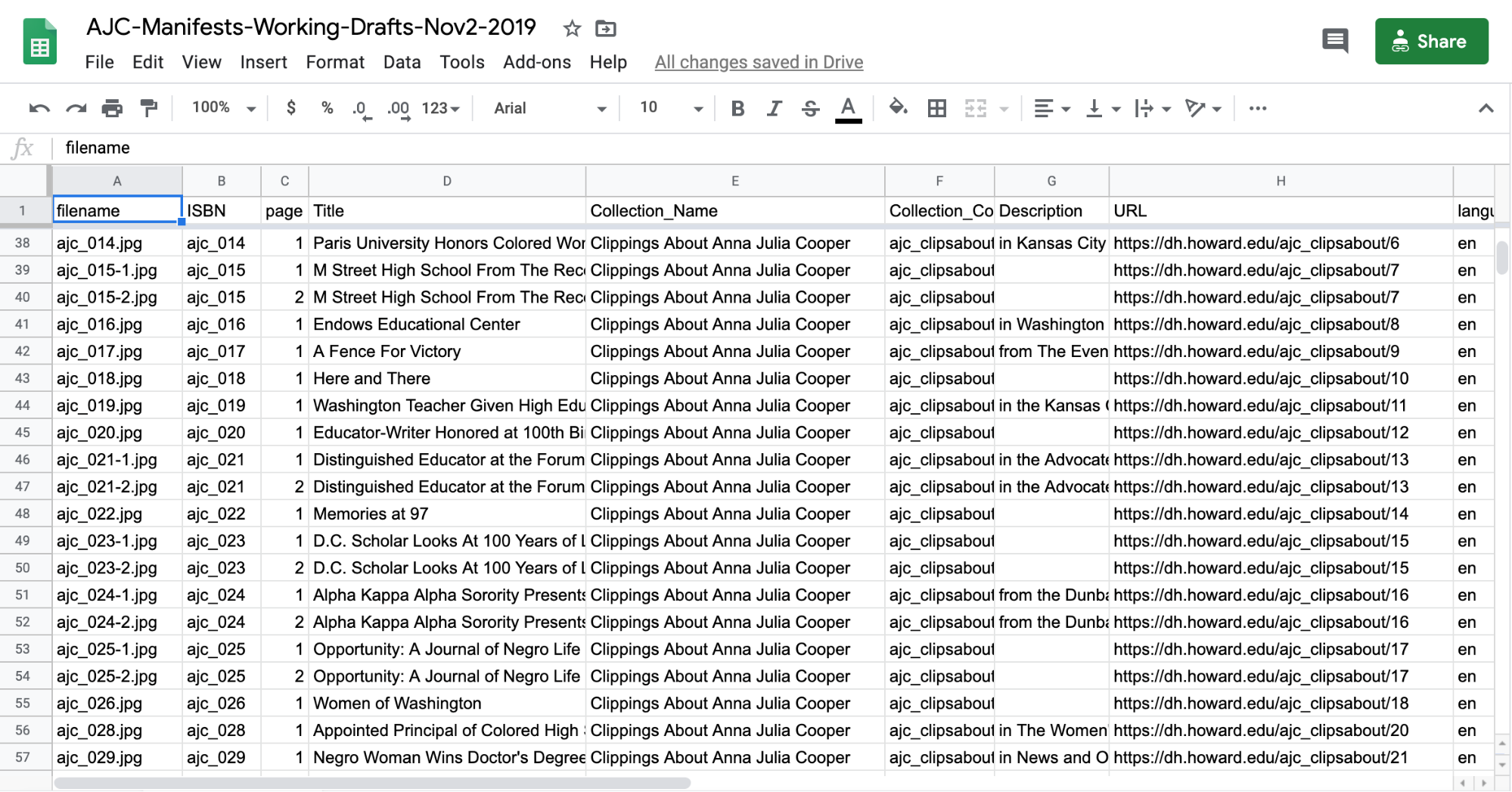Screen dimensions: 1512x792
Task: Select column H header
Action: [1281, 181]
